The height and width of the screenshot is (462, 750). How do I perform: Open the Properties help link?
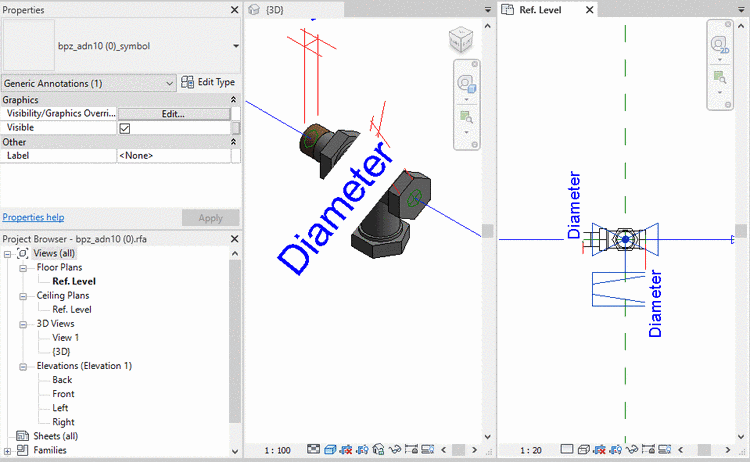click(x=33, y=217)
